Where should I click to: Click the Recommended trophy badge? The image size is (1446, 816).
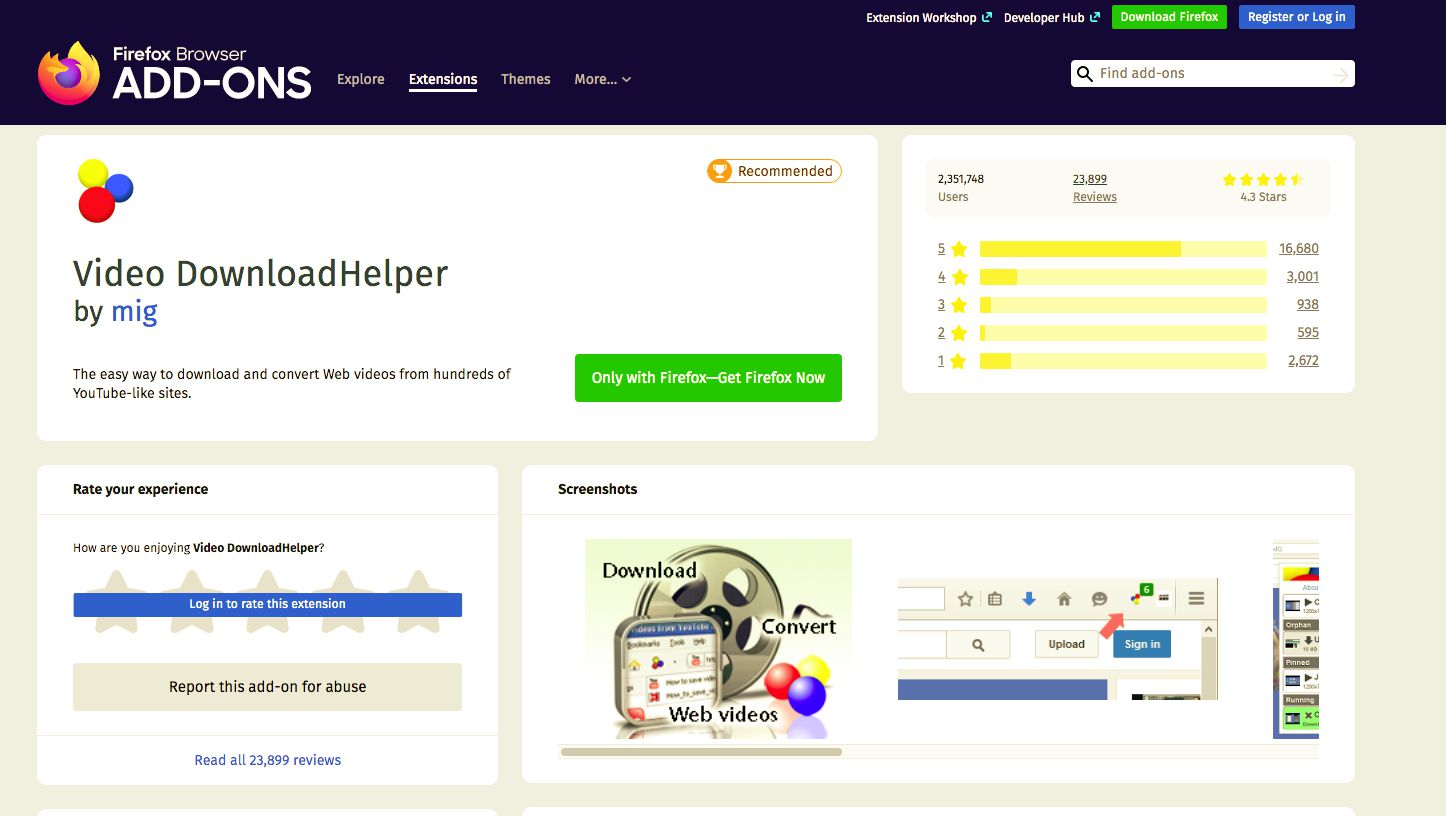(774, 171)
